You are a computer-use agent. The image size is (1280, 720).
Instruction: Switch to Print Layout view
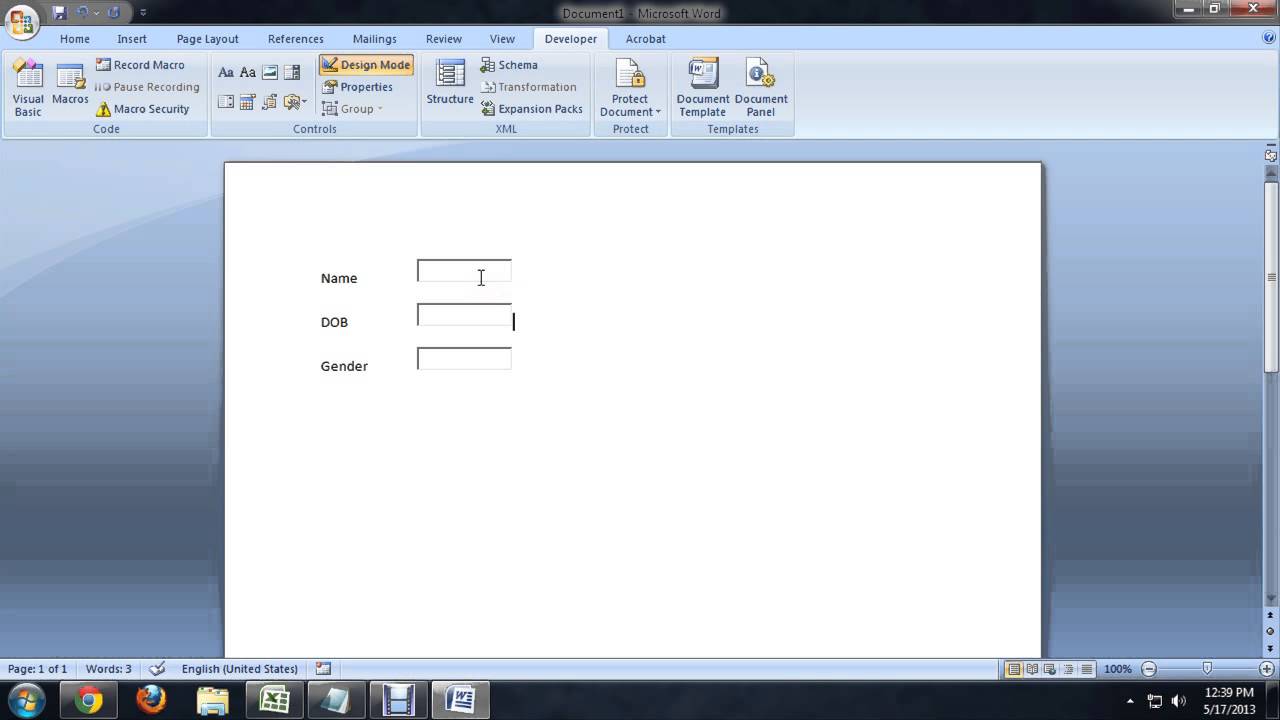point(1015,669)
